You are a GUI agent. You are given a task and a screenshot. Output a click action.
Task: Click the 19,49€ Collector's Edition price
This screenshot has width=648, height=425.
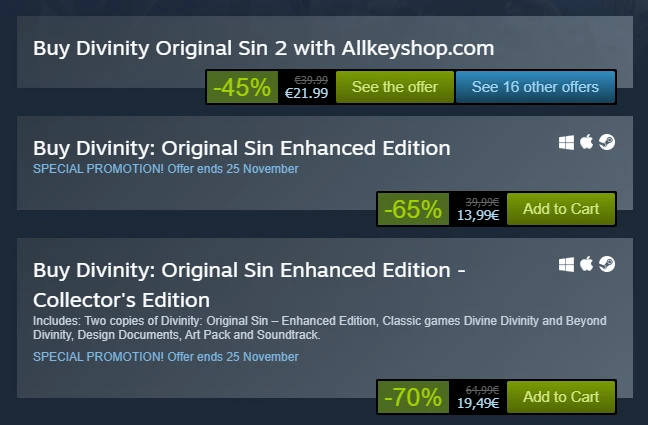[x=478, y=403]
